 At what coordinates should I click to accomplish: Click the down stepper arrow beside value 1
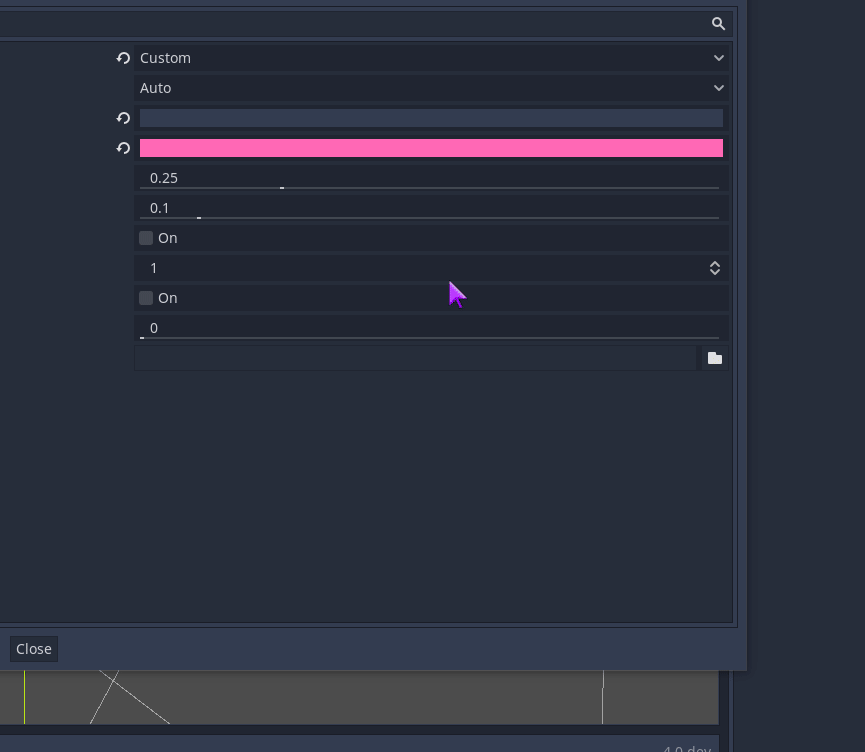pos(715,272)
